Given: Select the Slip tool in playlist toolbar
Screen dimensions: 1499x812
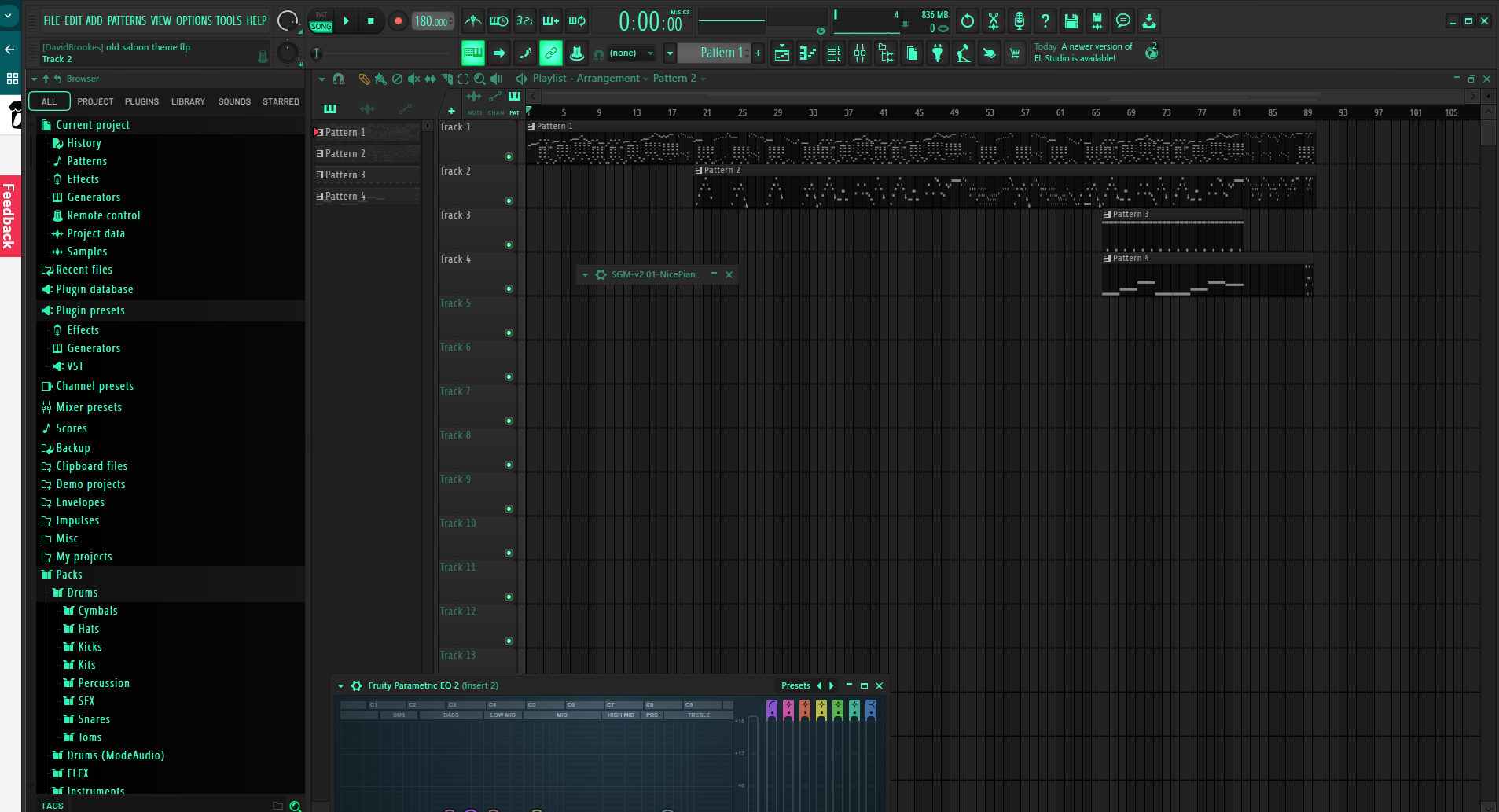Looking at the screenshot, I should [x=430, y=79].
